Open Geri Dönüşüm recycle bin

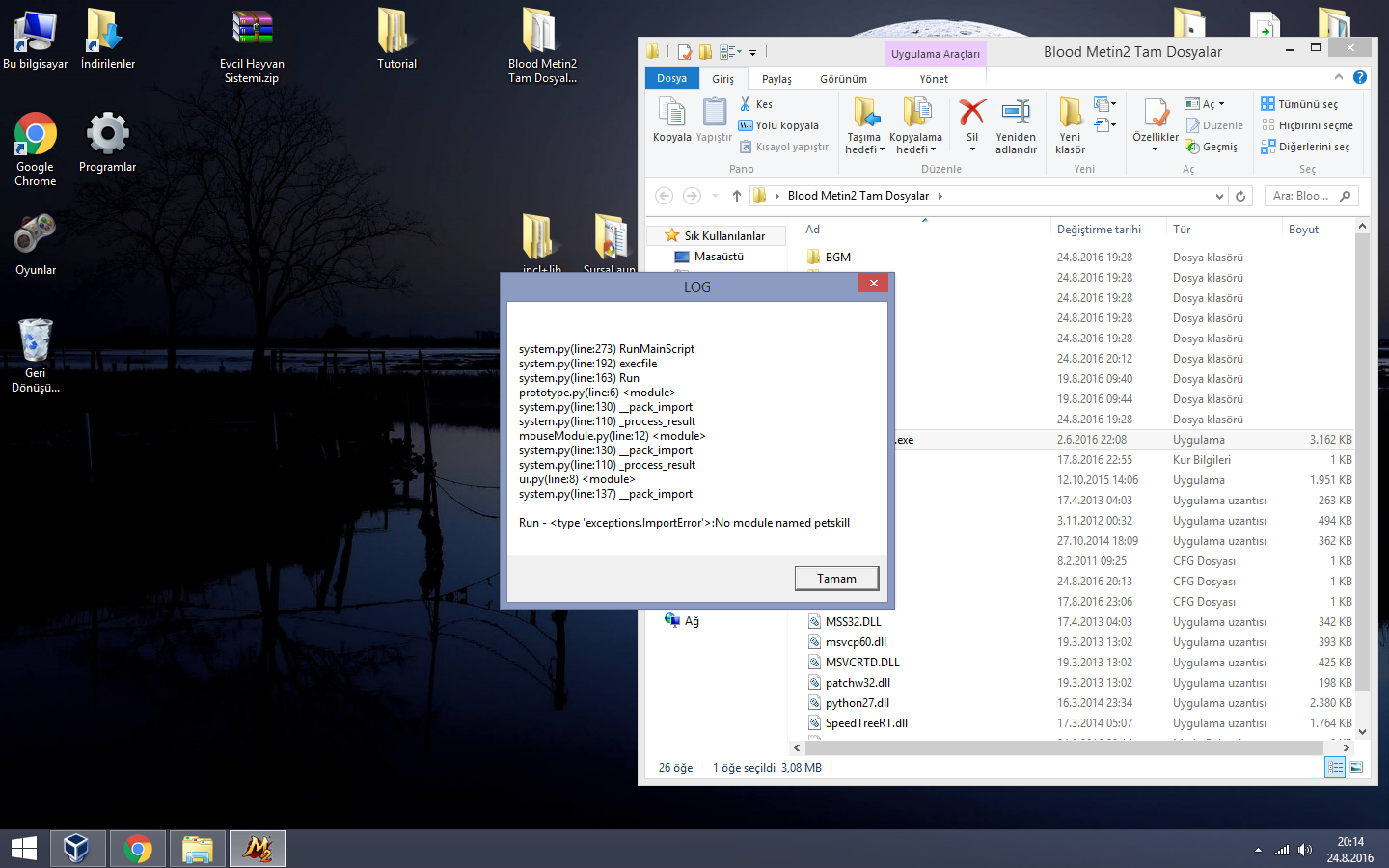[x=35, y=356]
